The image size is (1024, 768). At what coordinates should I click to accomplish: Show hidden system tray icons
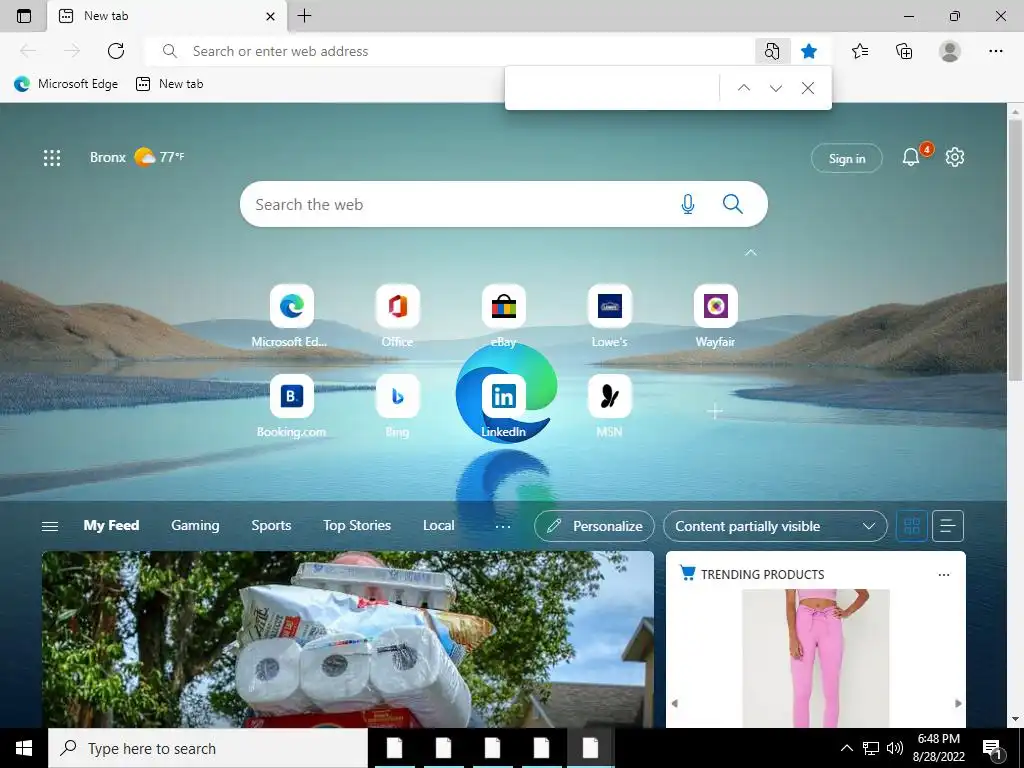click(846, 748)
